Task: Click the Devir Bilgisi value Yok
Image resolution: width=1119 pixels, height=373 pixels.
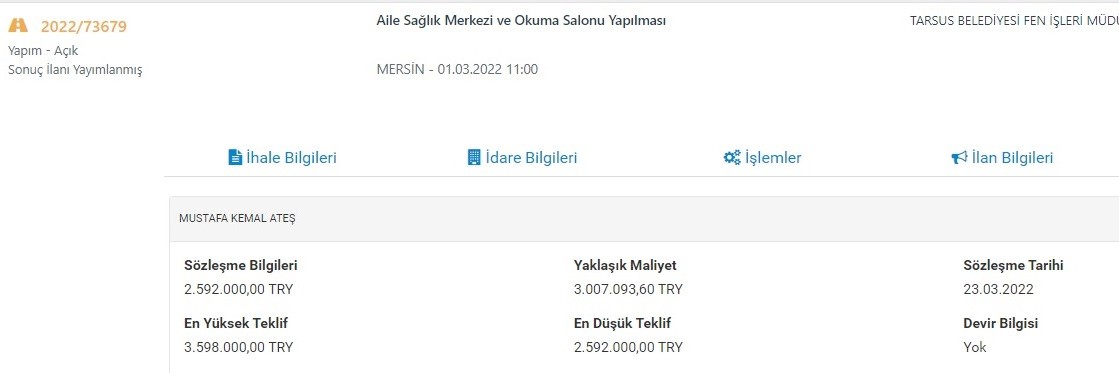Action: [975, 347]
